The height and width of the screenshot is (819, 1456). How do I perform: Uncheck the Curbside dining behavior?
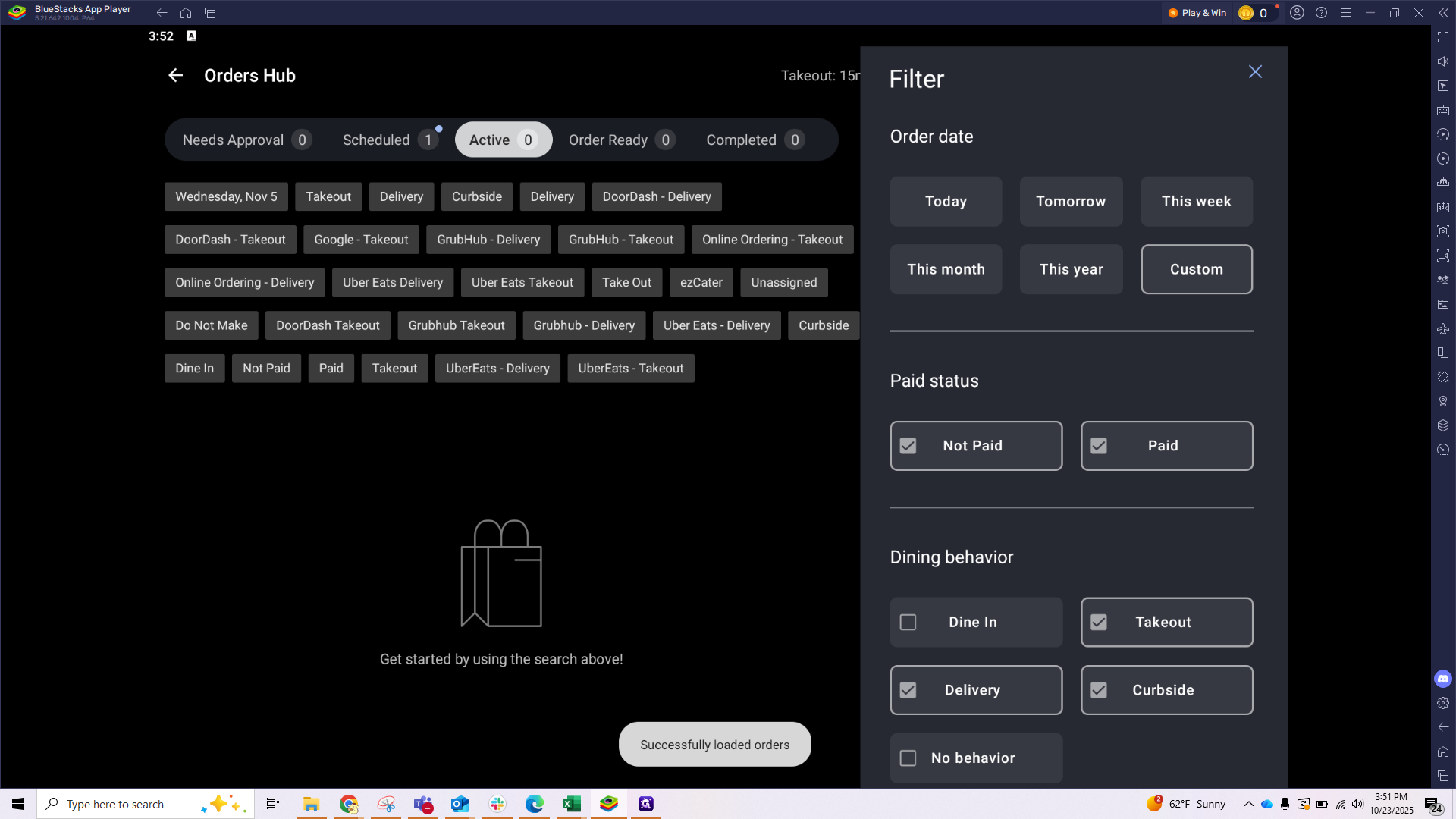coord(1098,690)
